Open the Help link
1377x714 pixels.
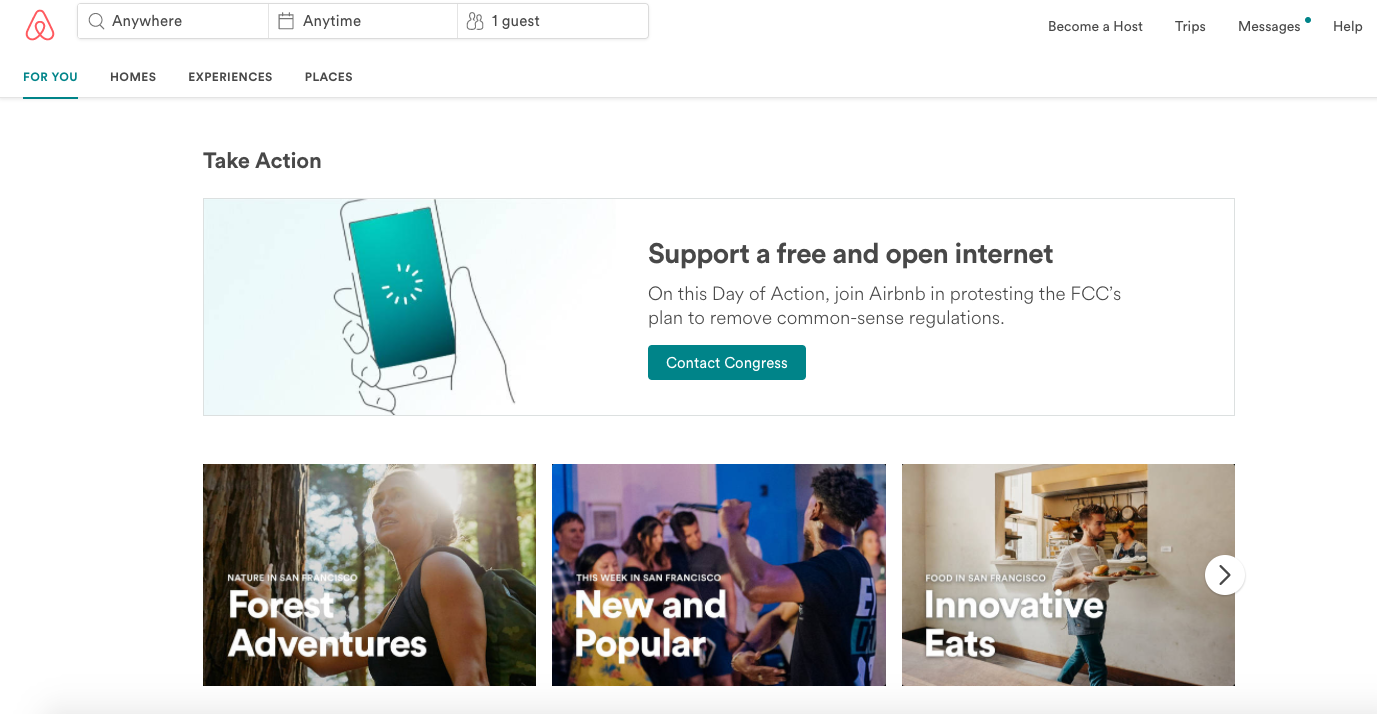point(1347,26)
